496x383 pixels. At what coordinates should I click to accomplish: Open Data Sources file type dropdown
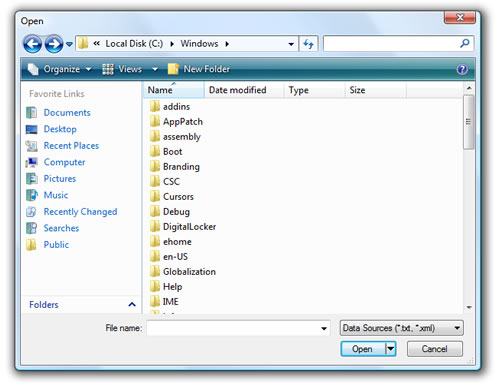(402, 328)
